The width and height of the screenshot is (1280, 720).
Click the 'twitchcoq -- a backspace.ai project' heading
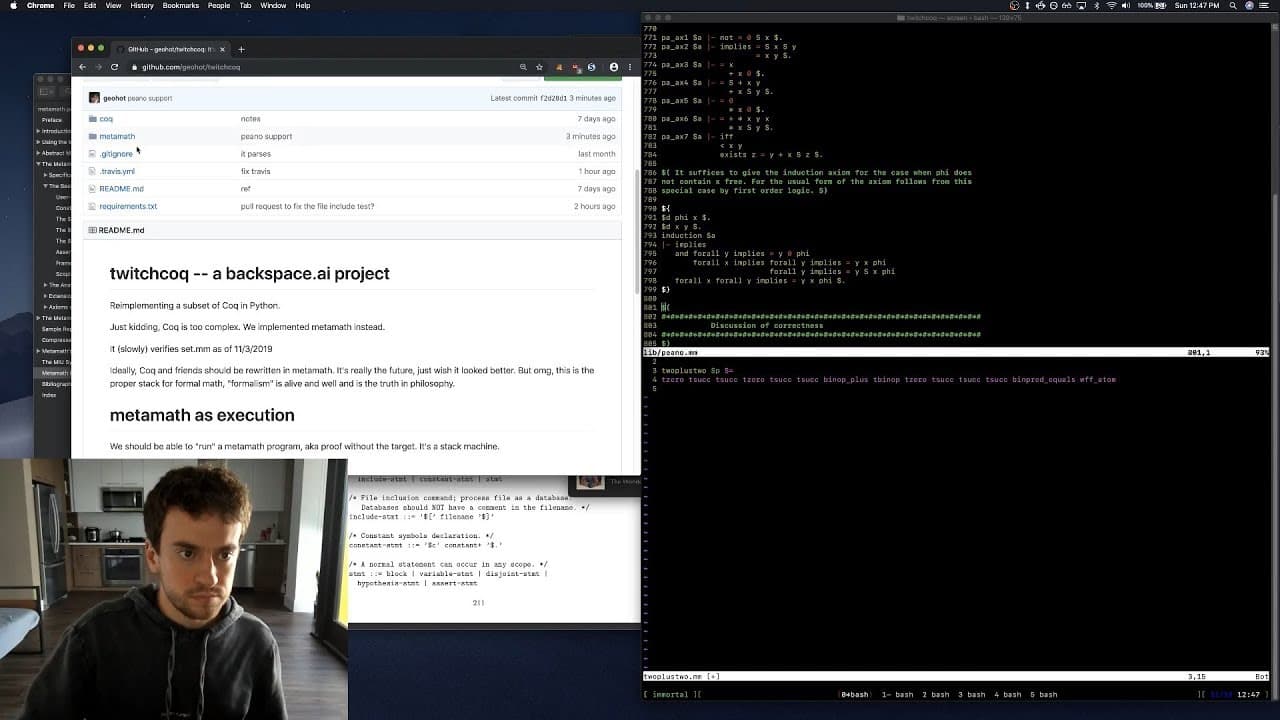pyautogui.click(x=250, y=273)
